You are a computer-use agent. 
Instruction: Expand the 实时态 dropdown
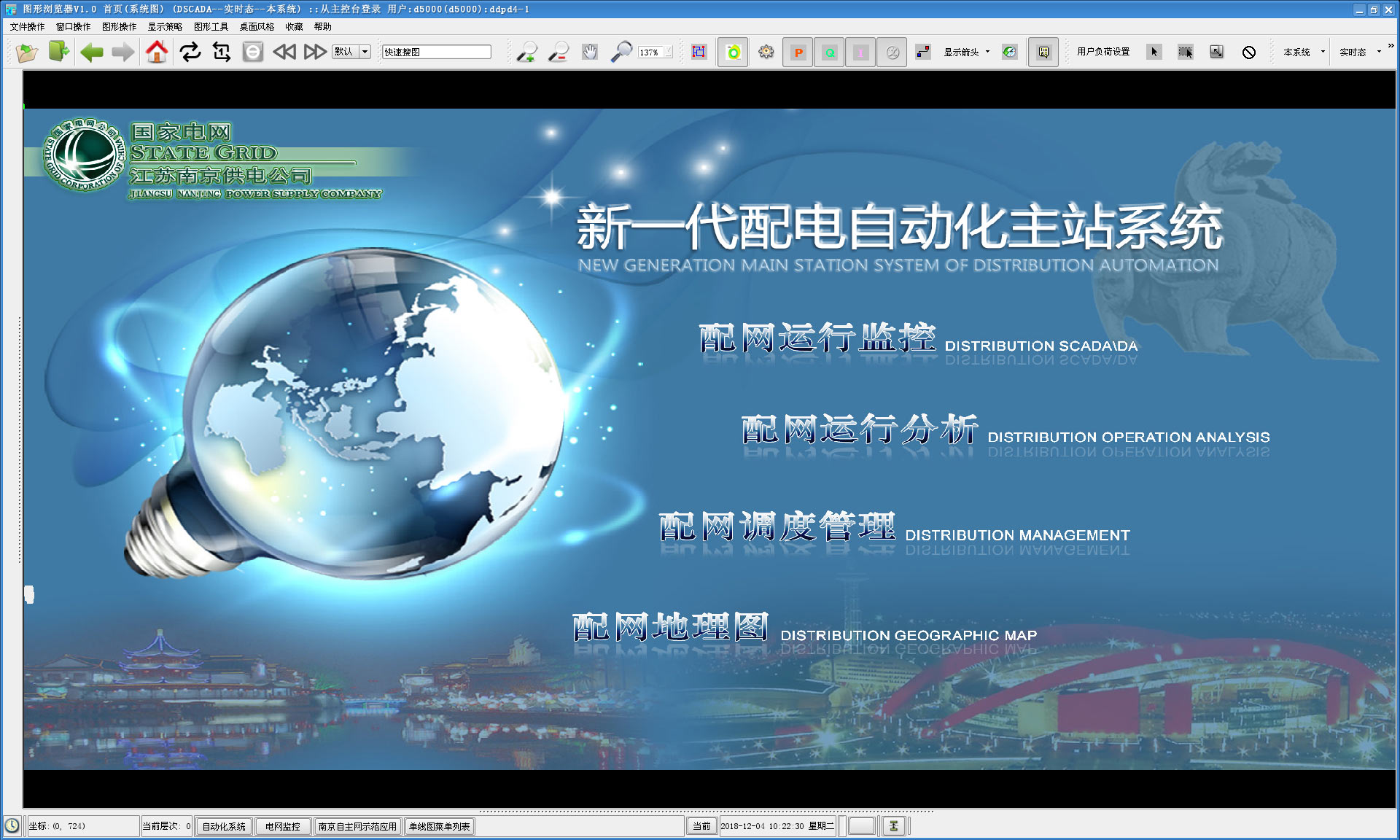[x=1379, y=52]
